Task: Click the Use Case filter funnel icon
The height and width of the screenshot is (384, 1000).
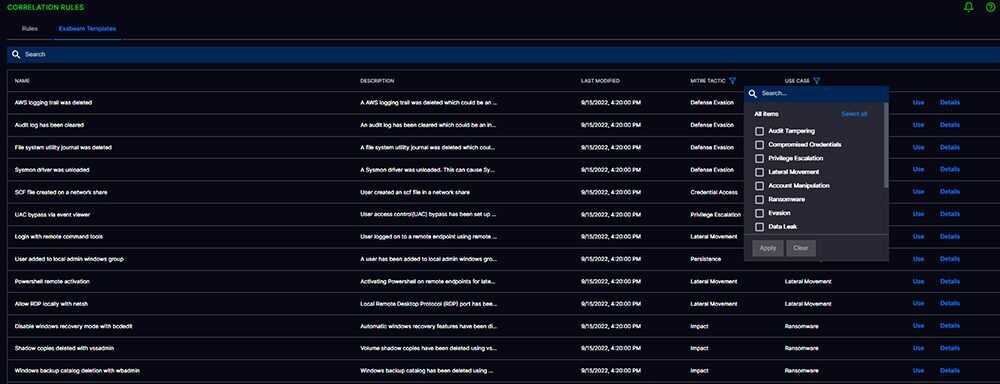Action: [x=817, y=81]
